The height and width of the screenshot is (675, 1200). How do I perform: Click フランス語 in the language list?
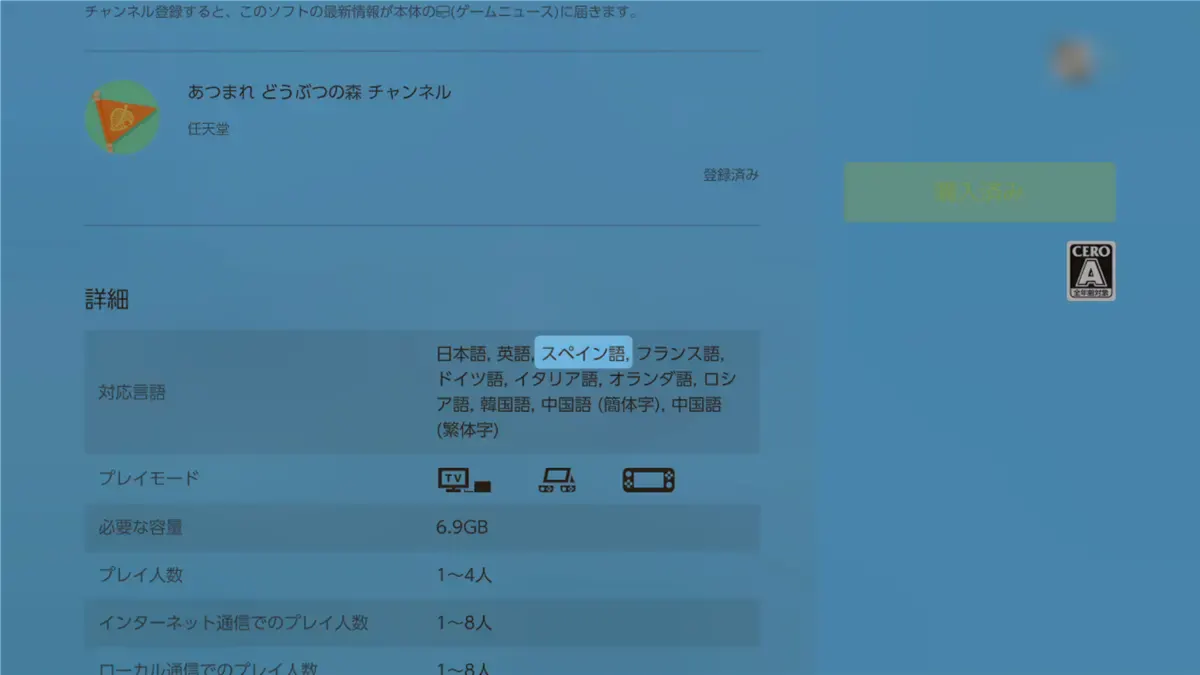click(x=679, y=353)
